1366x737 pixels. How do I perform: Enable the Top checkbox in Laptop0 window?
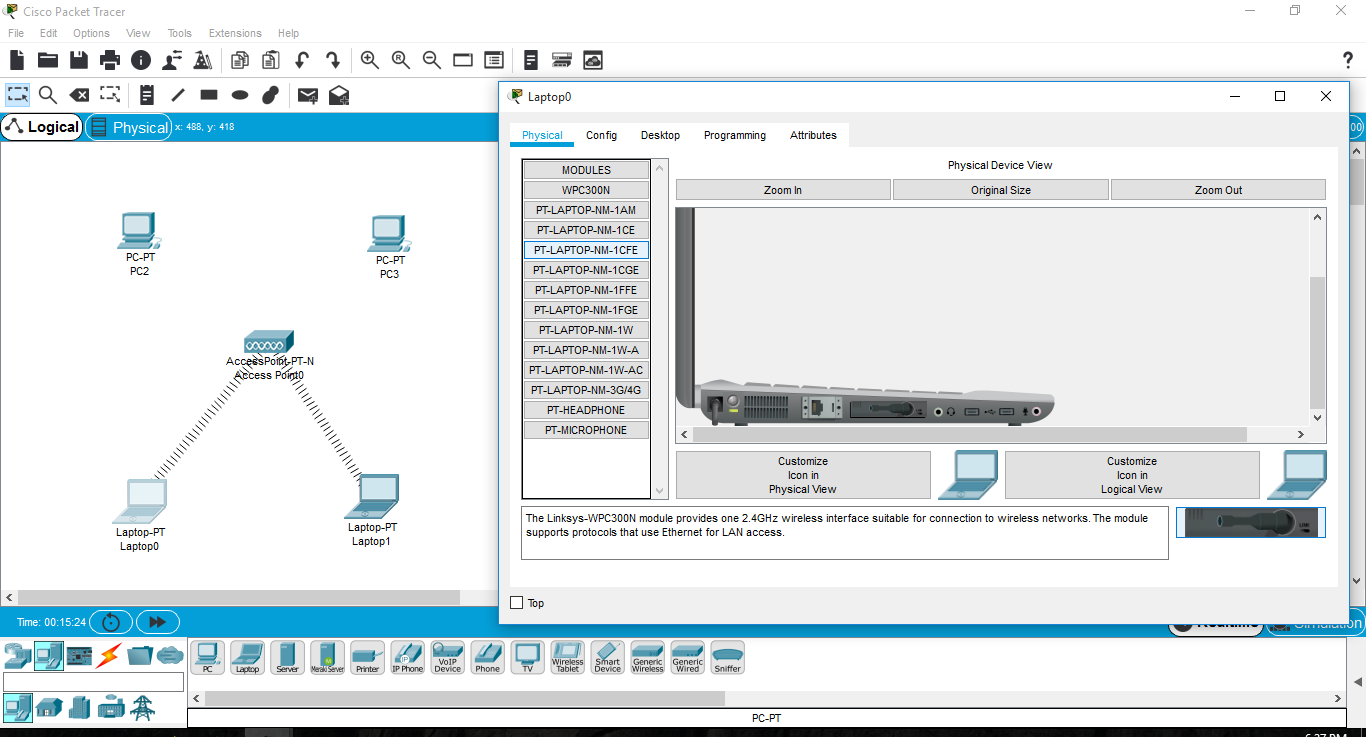(517, 603)
